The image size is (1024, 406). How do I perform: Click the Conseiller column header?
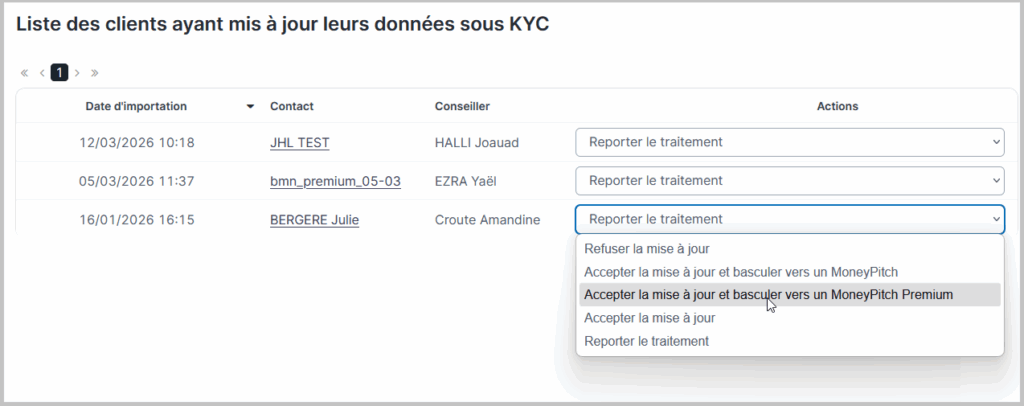[x=462, y=107]
